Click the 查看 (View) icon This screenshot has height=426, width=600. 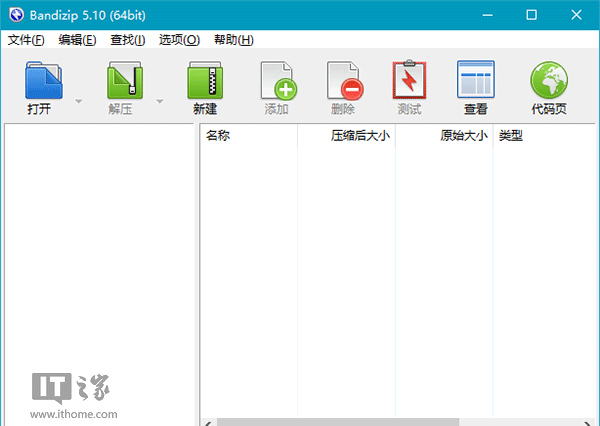coord(476,79)
